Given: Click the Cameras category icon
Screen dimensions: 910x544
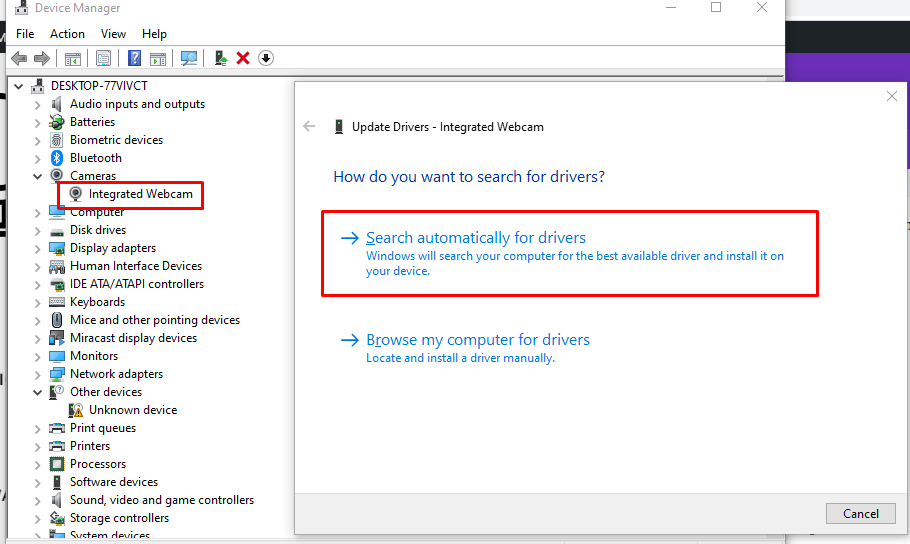Looking at the screenshot, I should point(57,175).
